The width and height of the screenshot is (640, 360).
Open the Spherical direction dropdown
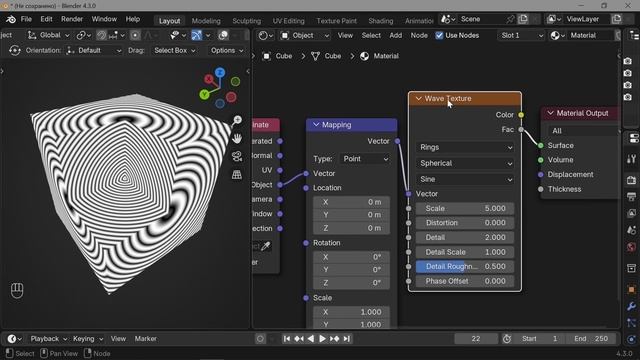coord(465,163)
